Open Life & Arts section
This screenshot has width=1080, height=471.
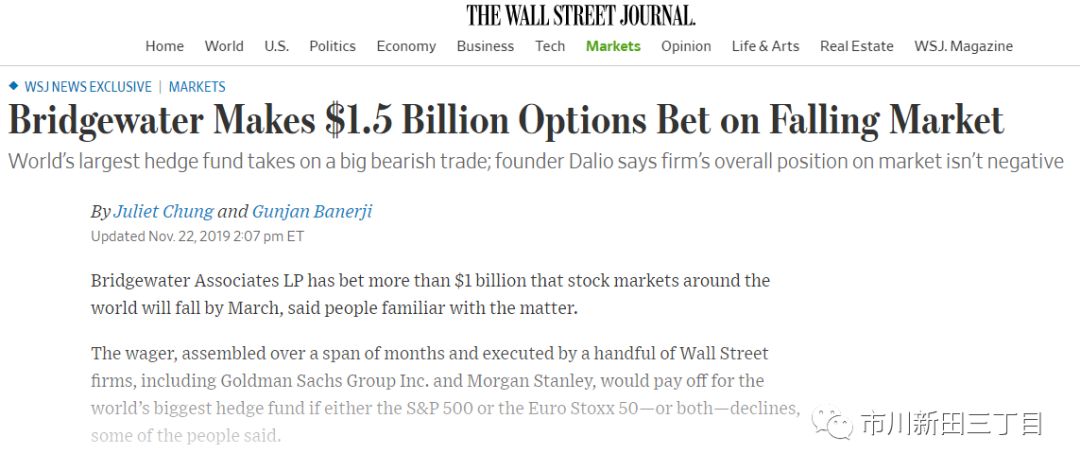[x=765, y=46]
